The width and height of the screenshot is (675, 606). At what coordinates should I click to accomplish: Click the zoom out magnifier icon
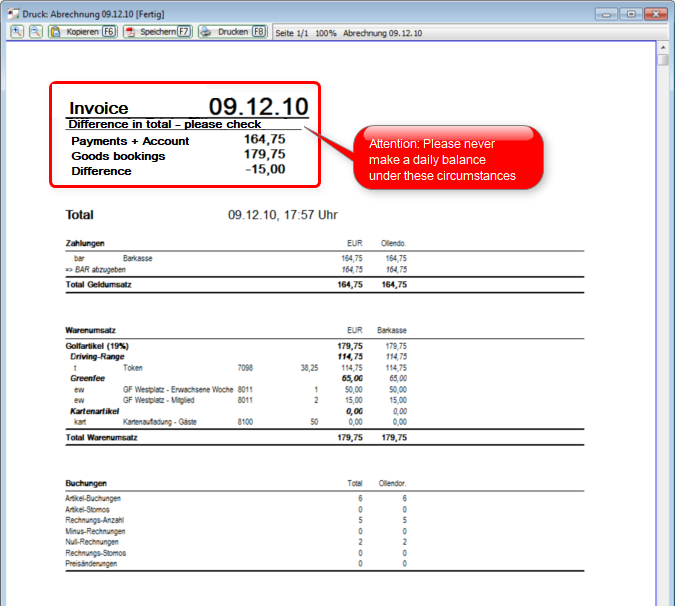point(35,32)
